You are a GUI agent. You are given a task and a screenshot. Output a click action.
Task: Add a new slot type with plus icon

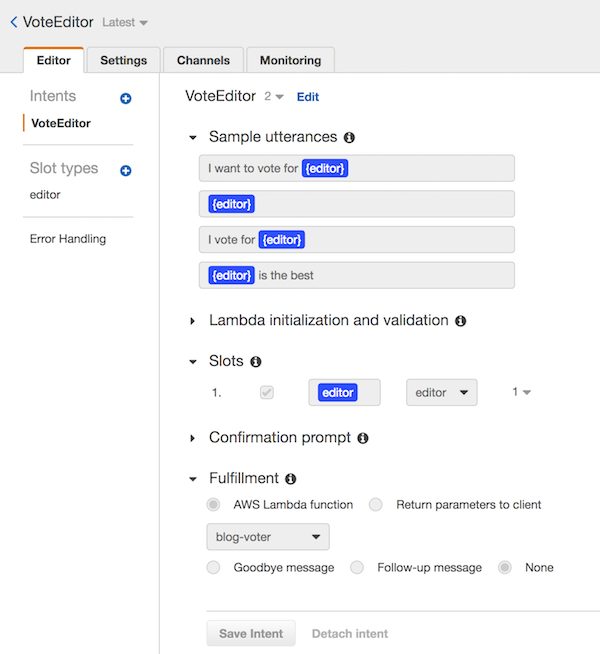coord(126,171)
